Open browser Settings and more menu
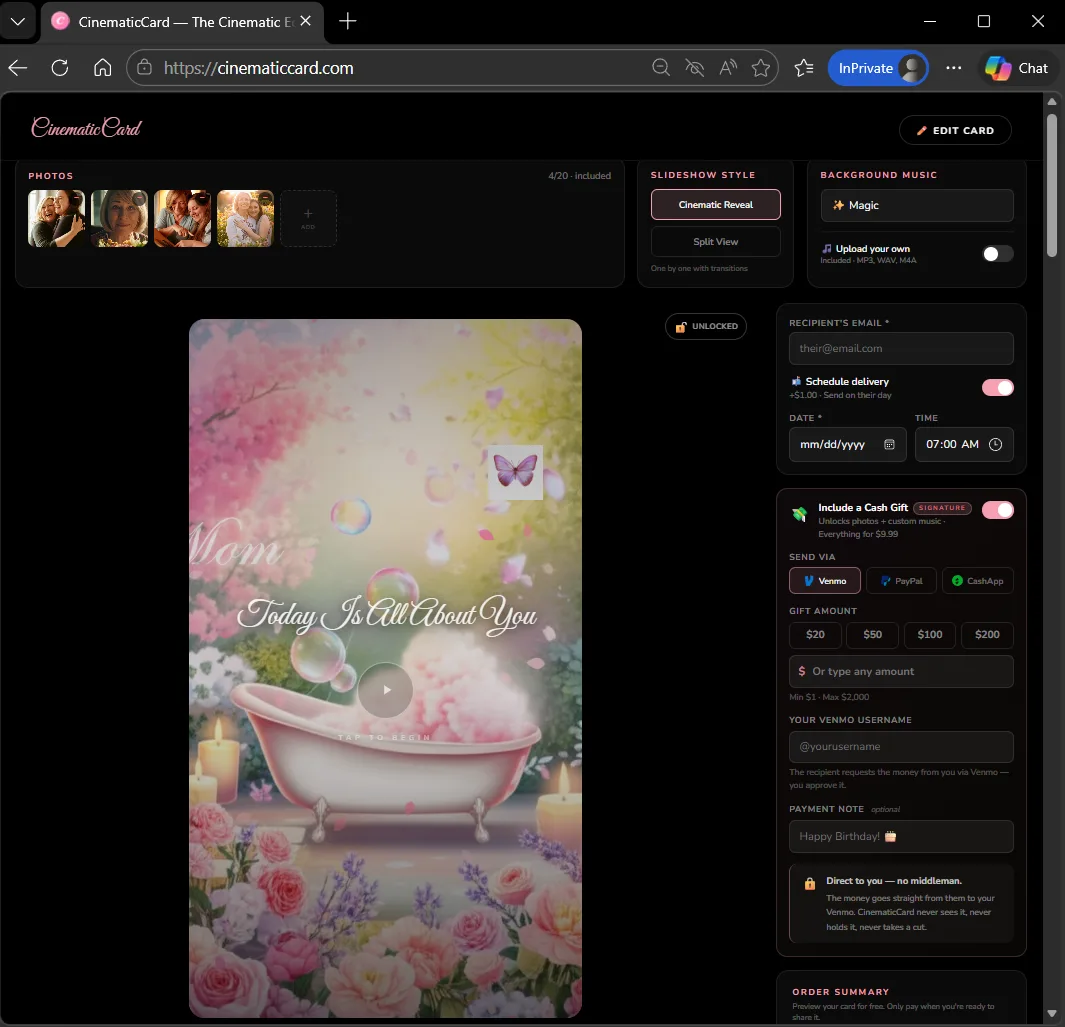This screenshot has width=1065, height=1027. tap(954, 68)
